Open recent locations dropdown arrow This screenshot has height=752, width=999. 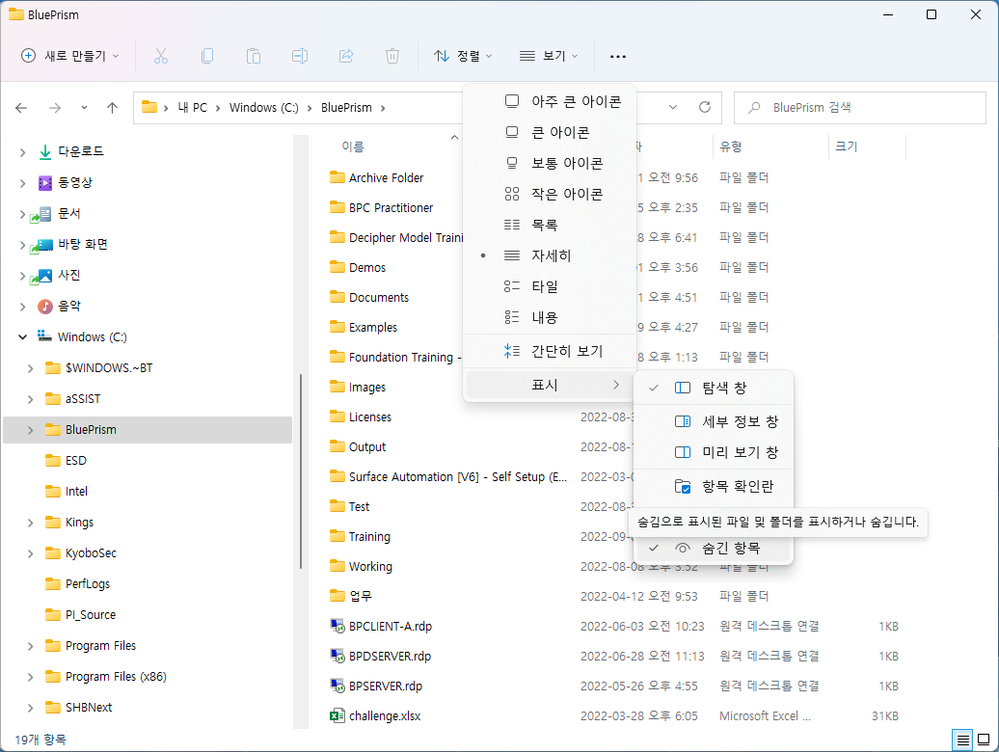point(84,108)
